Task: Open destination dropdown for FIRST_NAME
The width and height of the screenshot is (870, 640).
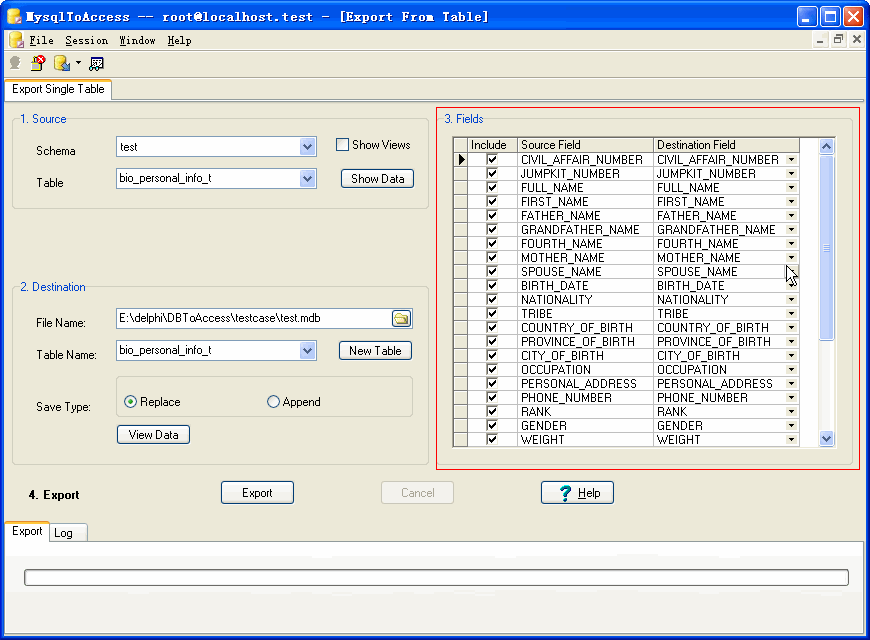Action: pos(792,201)
